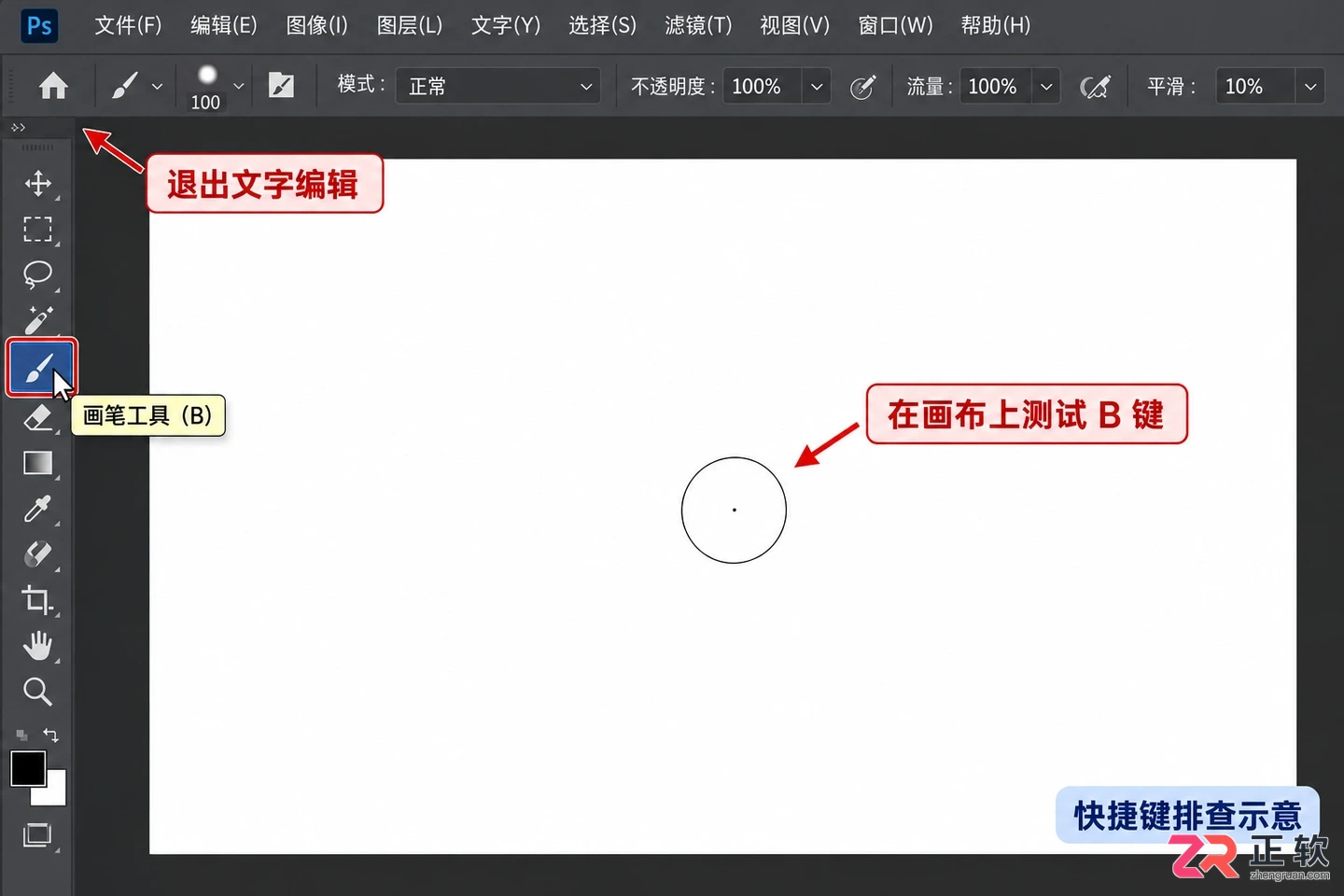Expand the brush tool preset chevron
This screenshot has height=896, width=1344.
coord(157,87)
